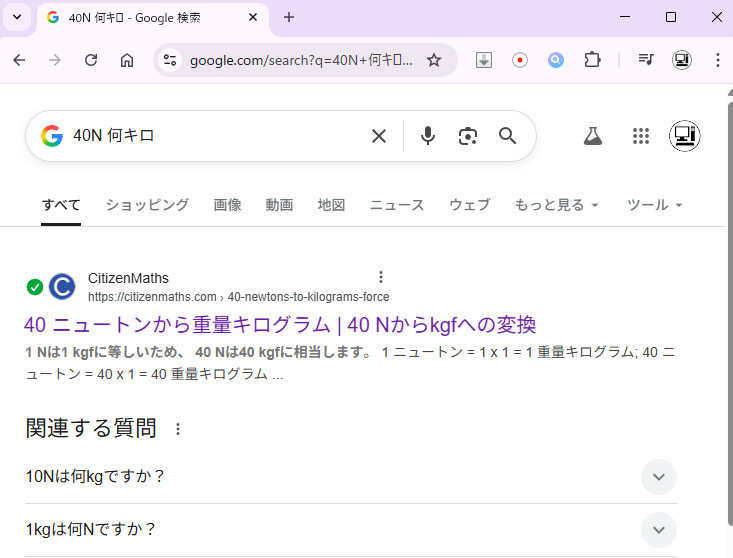Go forward to next page

tap(55, 60)
